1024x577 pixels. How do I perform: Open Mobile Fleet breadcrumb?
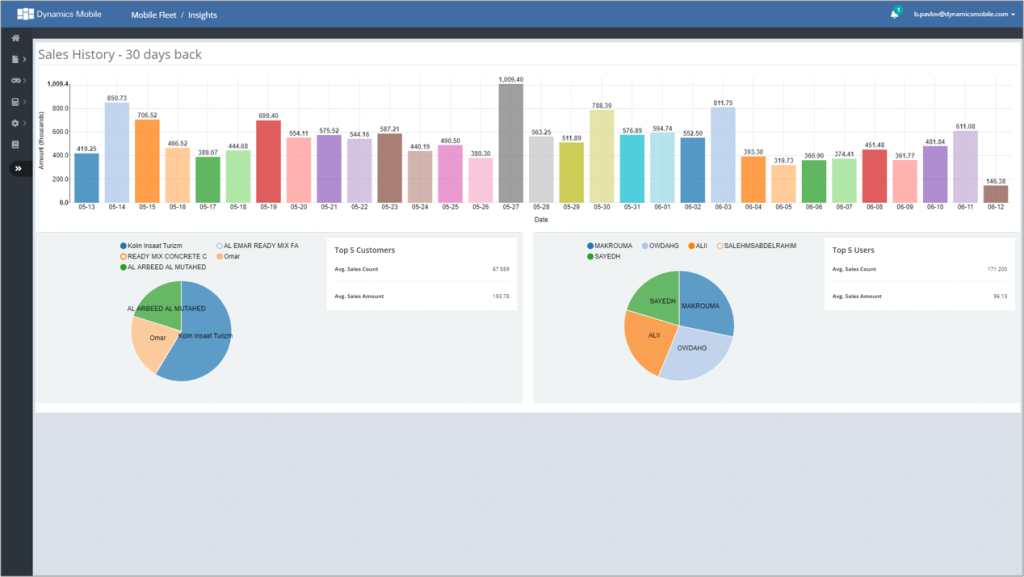click(x=153, y=15)
